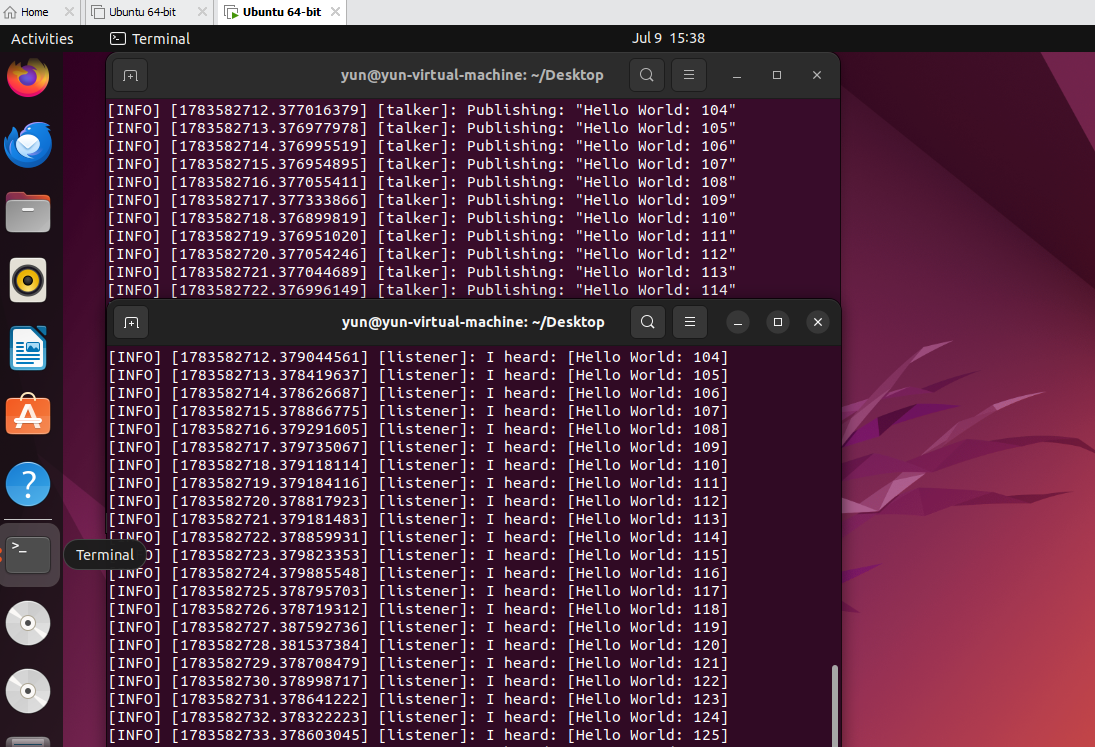
Task: Minimize the listener terminal window
Action: (x=737, y=322)
